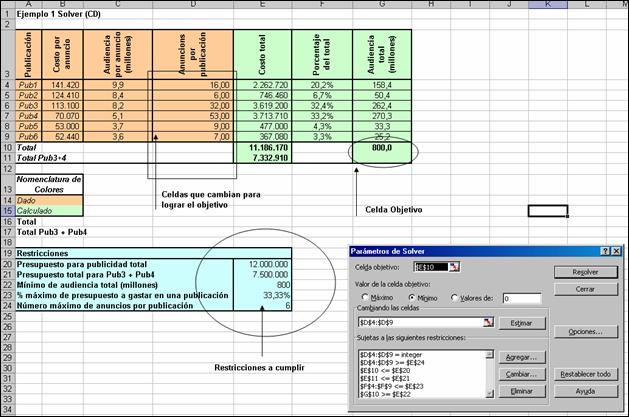629x417 pixels.
Task: Close the Parámetros de Solver dialog with X
Action: [x=617, y=249]
